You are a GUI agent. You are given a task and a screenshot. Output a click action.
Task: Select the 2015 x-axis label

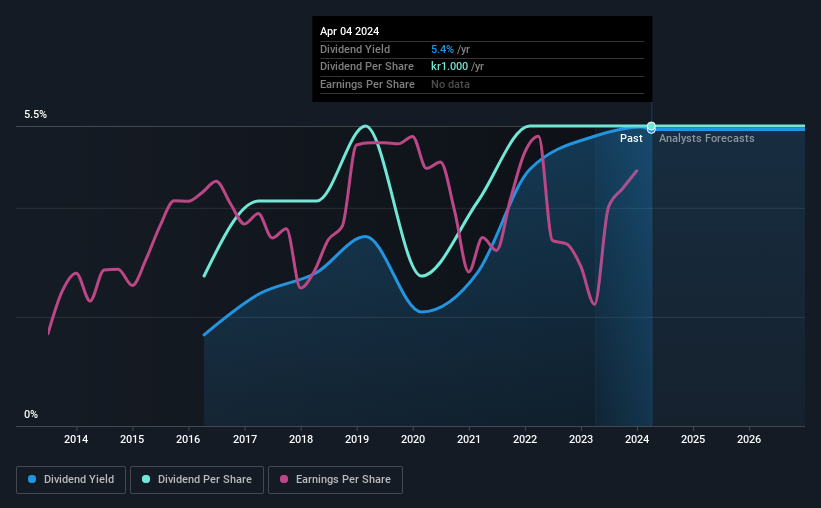pos(132,439)
